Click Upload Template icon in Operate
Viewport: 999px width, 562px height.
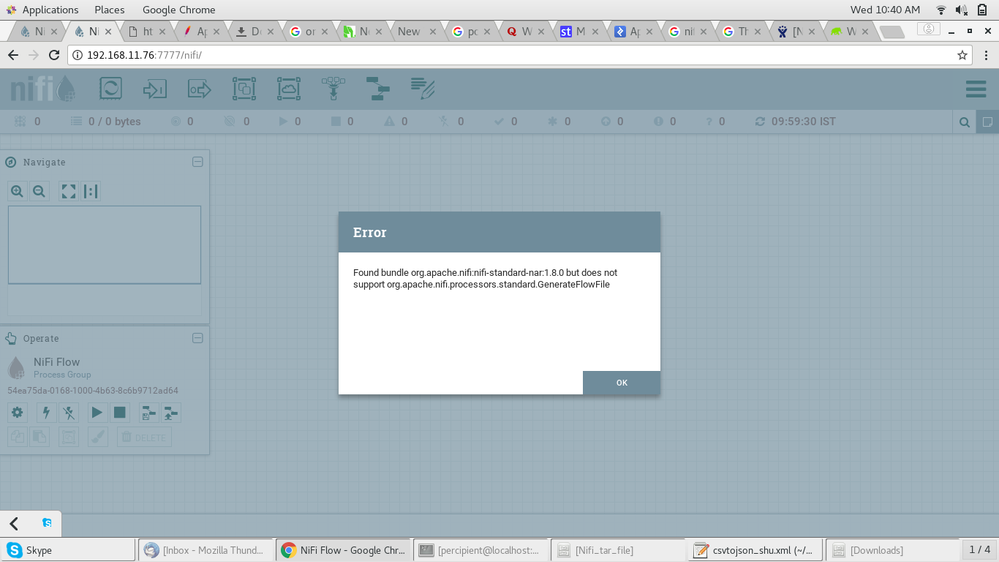(x=171, y=413)
